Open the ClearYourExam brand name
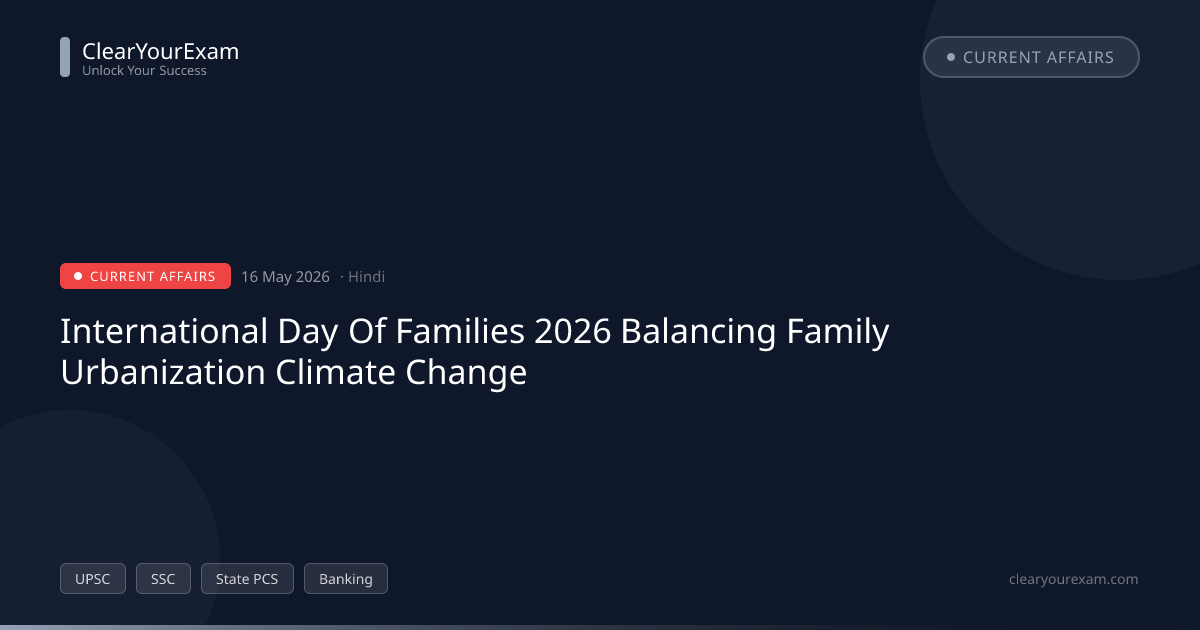This screenshot has height=630, width=1200. (160, 51)
